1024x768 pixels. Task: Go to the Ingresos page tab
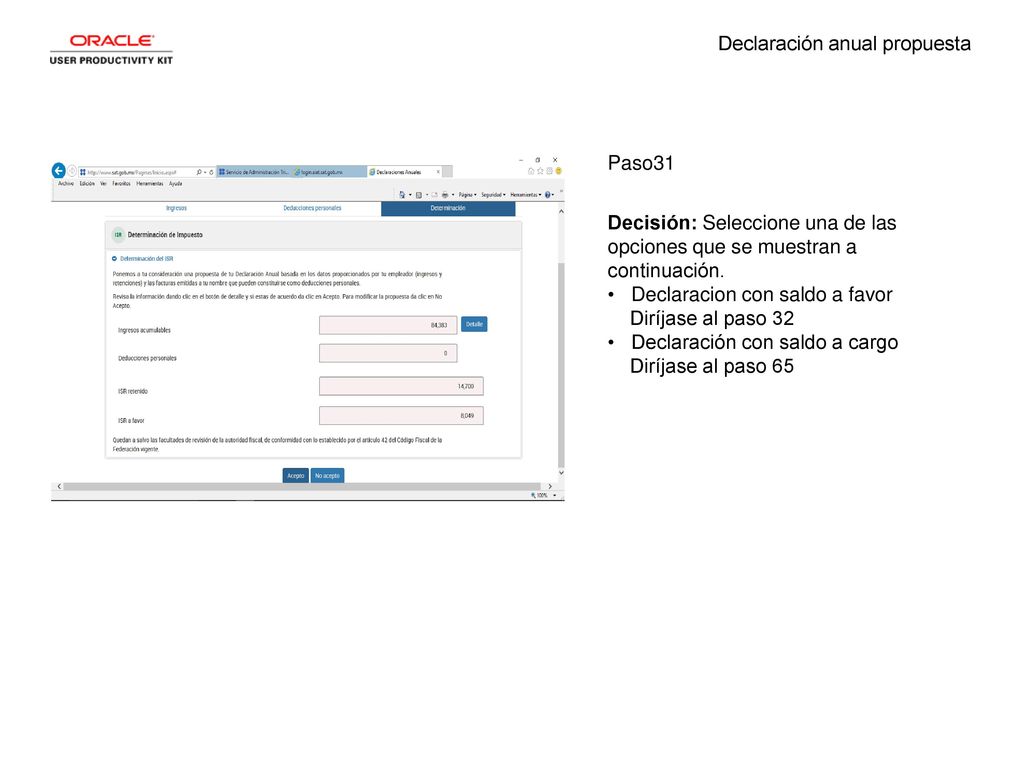point(176,208)
